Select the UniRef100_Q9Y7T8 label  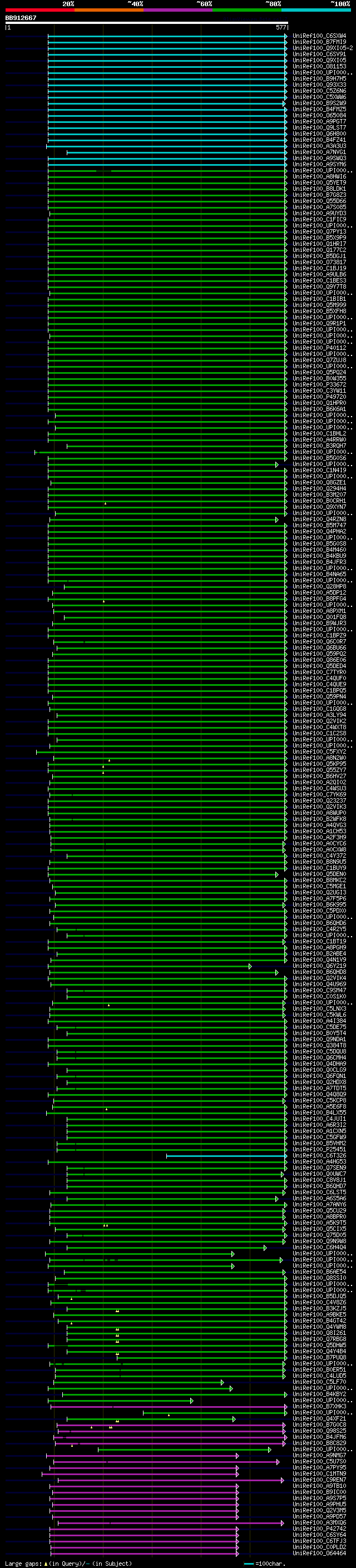coord(319,286)
